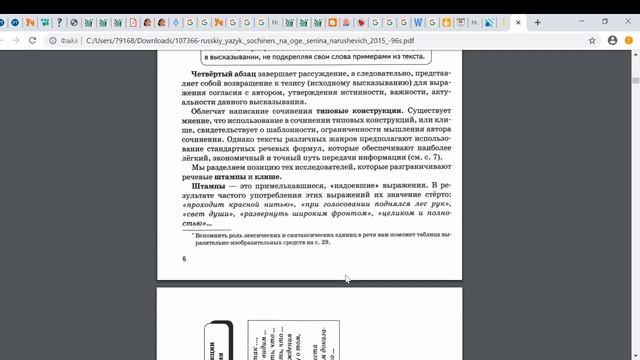Image resolution: width=640 pixels, height=360 pixels.
Task: Click the bold phrase "типовые конструкции"
Action: click(359, 111)
